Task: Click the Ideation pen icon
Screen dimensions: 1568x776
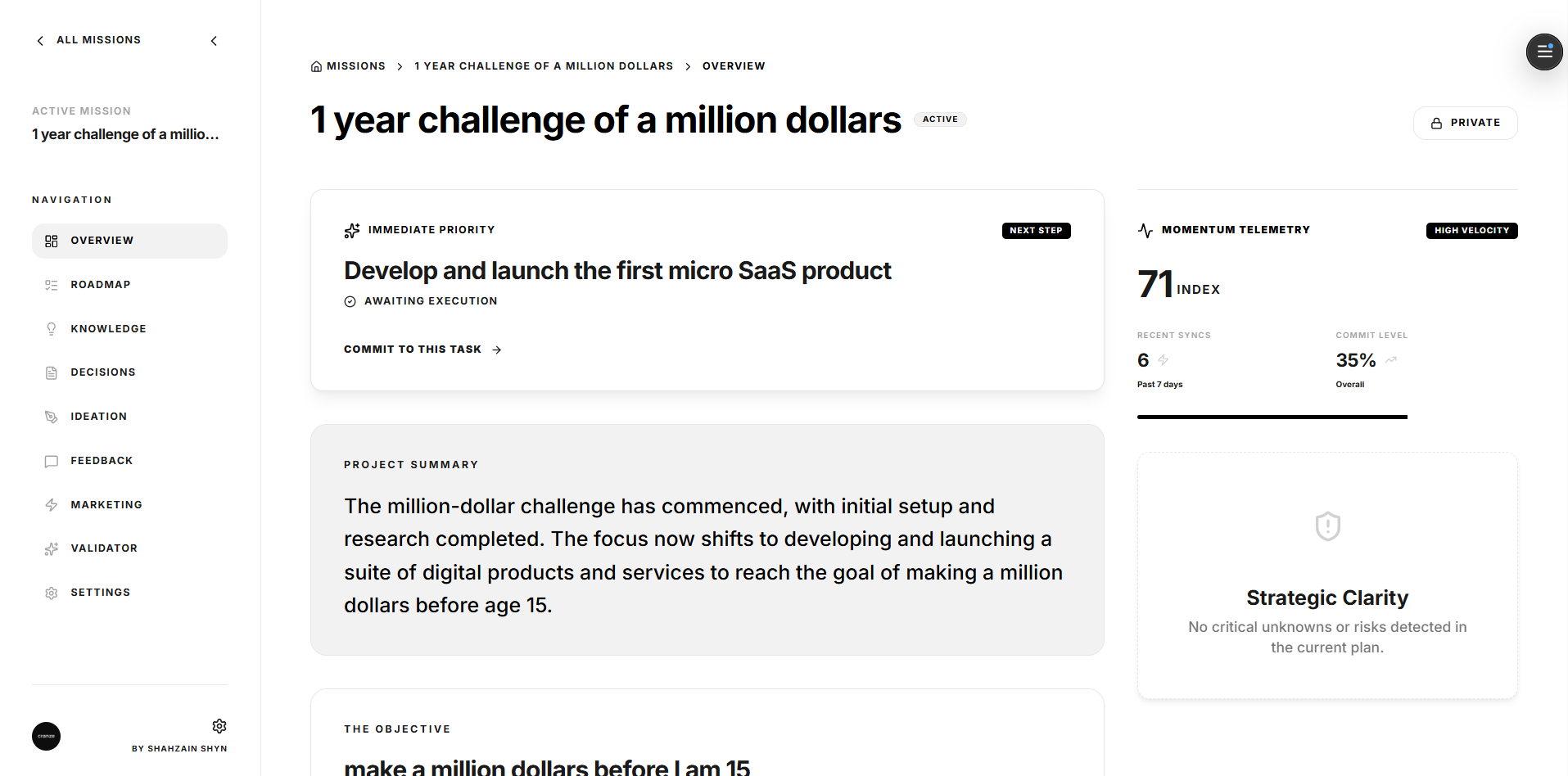Action: 52,417
